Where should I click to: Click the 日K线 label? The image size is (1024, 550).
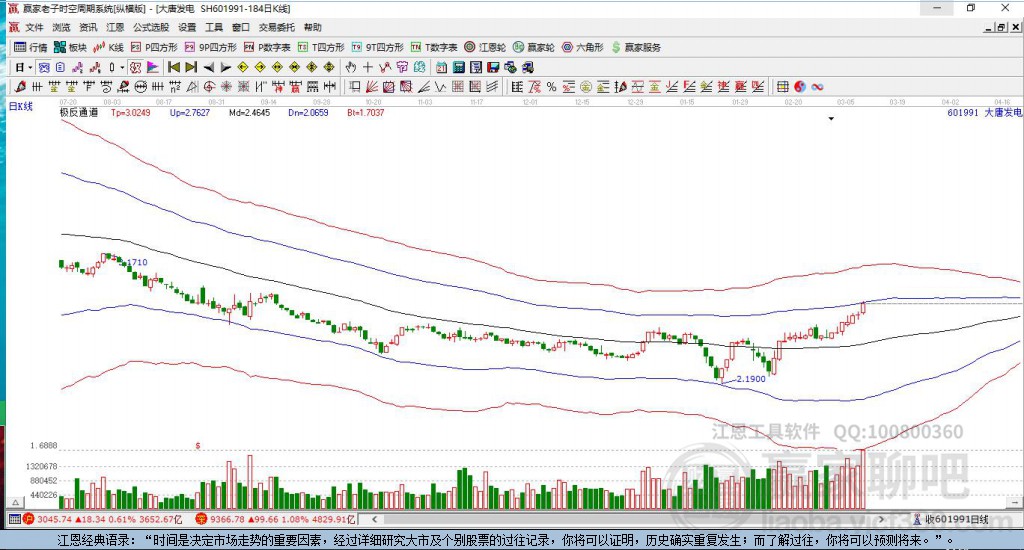tap(20, 106)
